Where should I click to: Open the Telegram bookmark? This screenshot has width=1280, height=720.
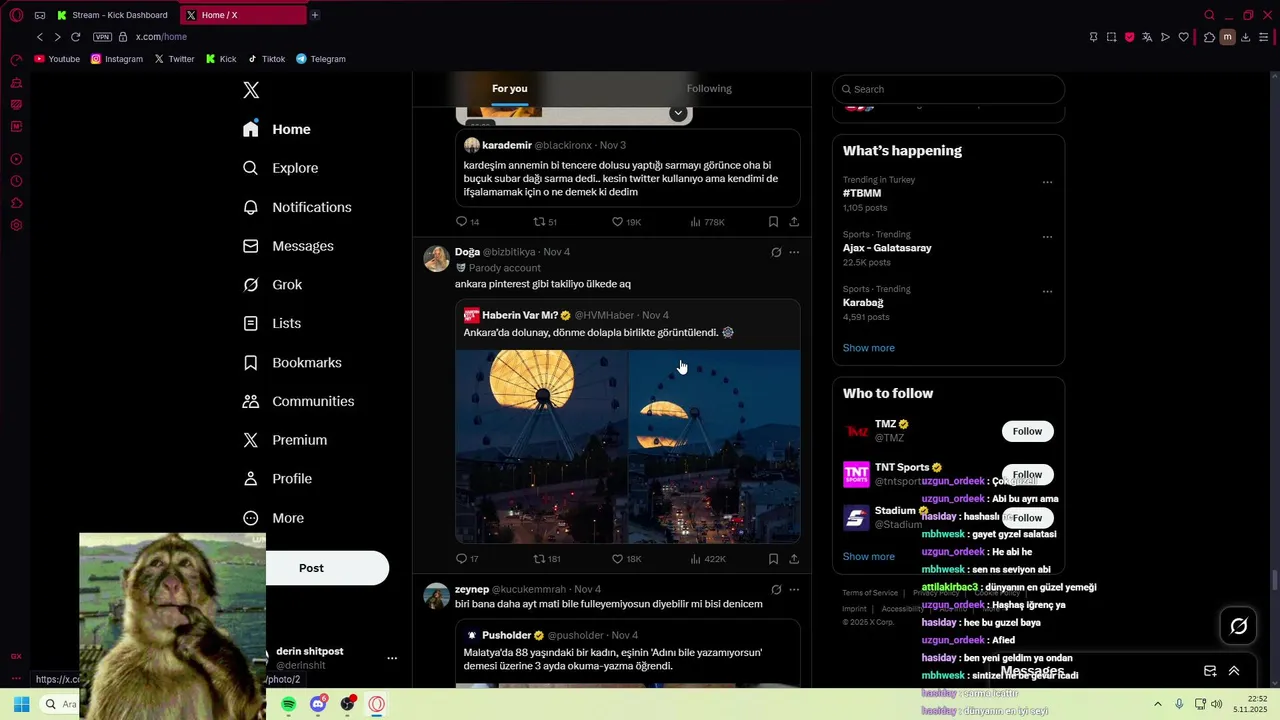(321, 59)
